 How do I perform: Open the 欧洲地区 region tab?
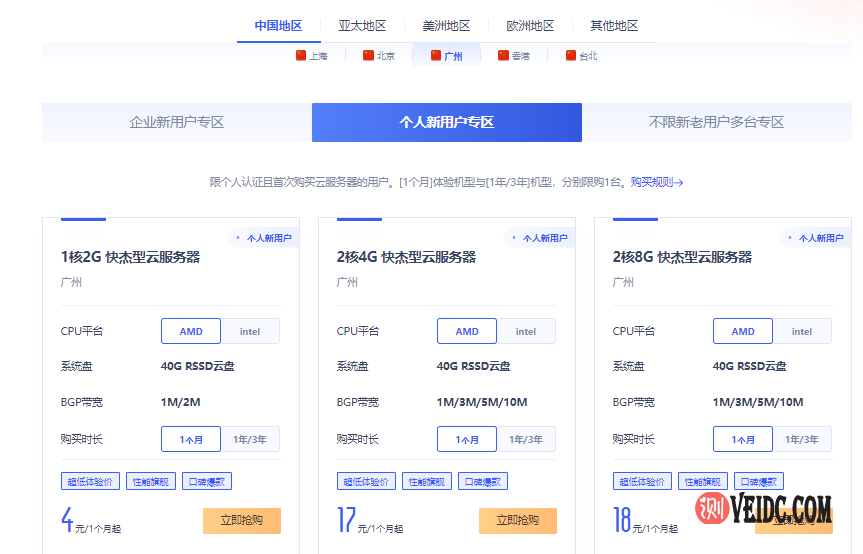530,26
